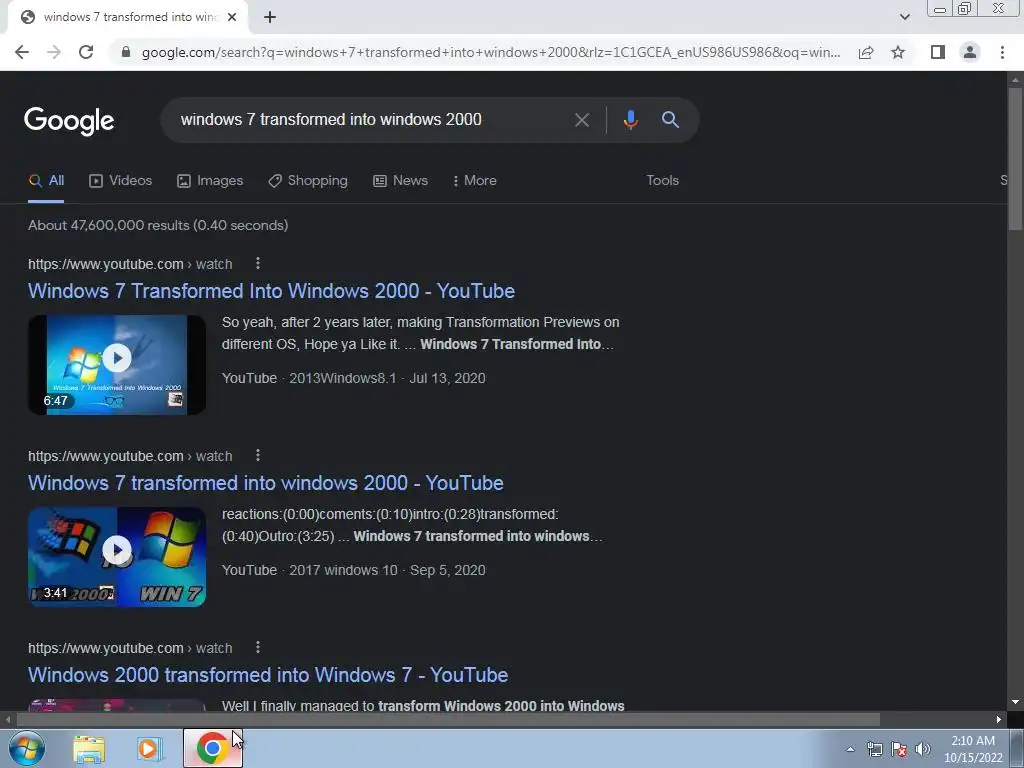Viewport: 1024px width, 768px height.
Task: Clear the search box text
Action: [581, 120]
